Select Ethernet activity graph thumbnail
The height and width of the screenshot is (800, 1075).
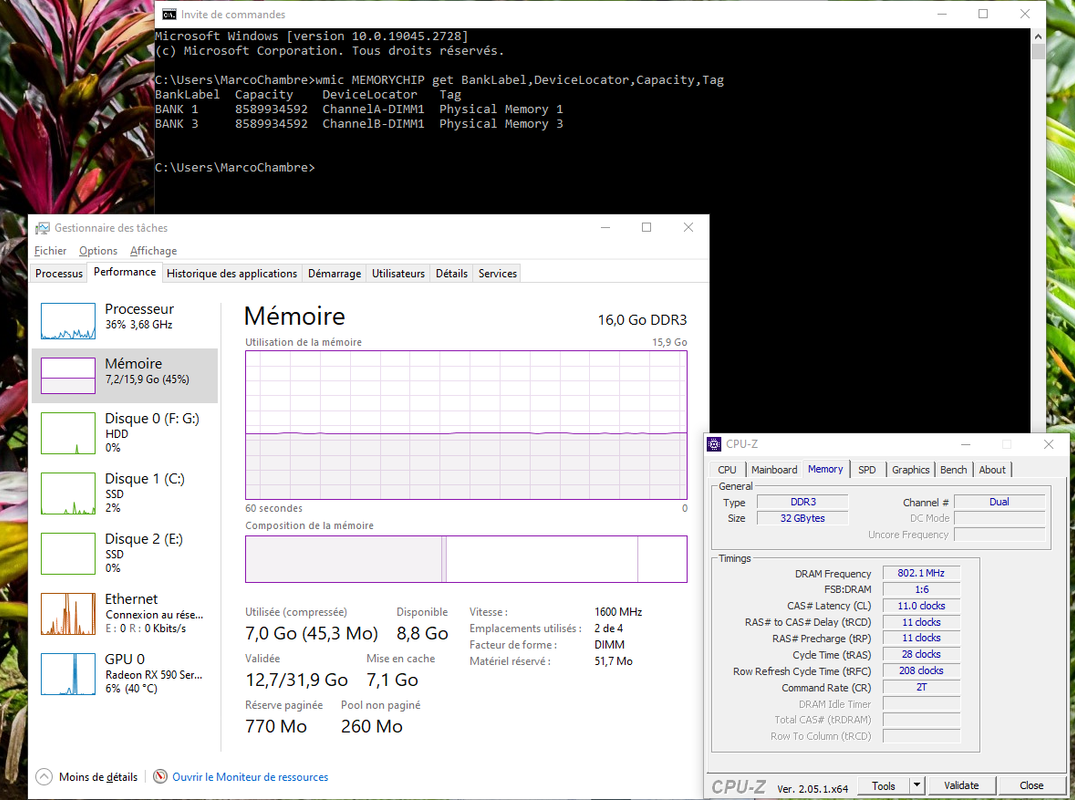[x=68, y=614]
